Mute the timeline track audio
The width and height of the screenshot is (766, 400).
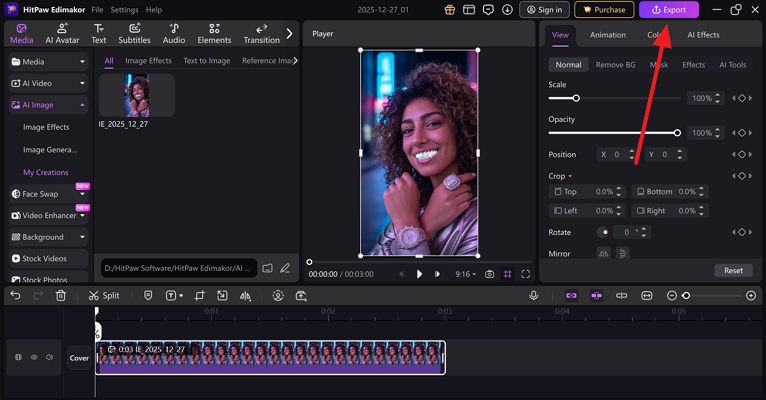[x=47, y=357]
